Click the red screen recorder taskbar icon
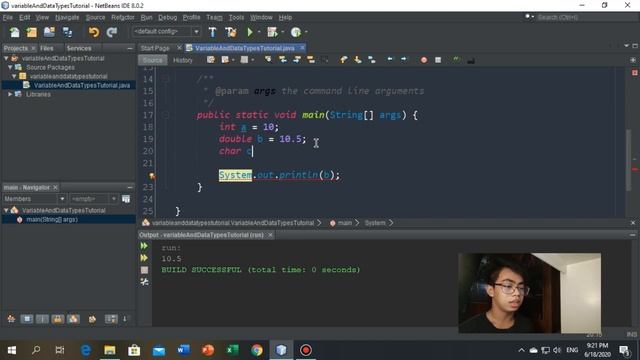640x360 pixels. (306, 350)
